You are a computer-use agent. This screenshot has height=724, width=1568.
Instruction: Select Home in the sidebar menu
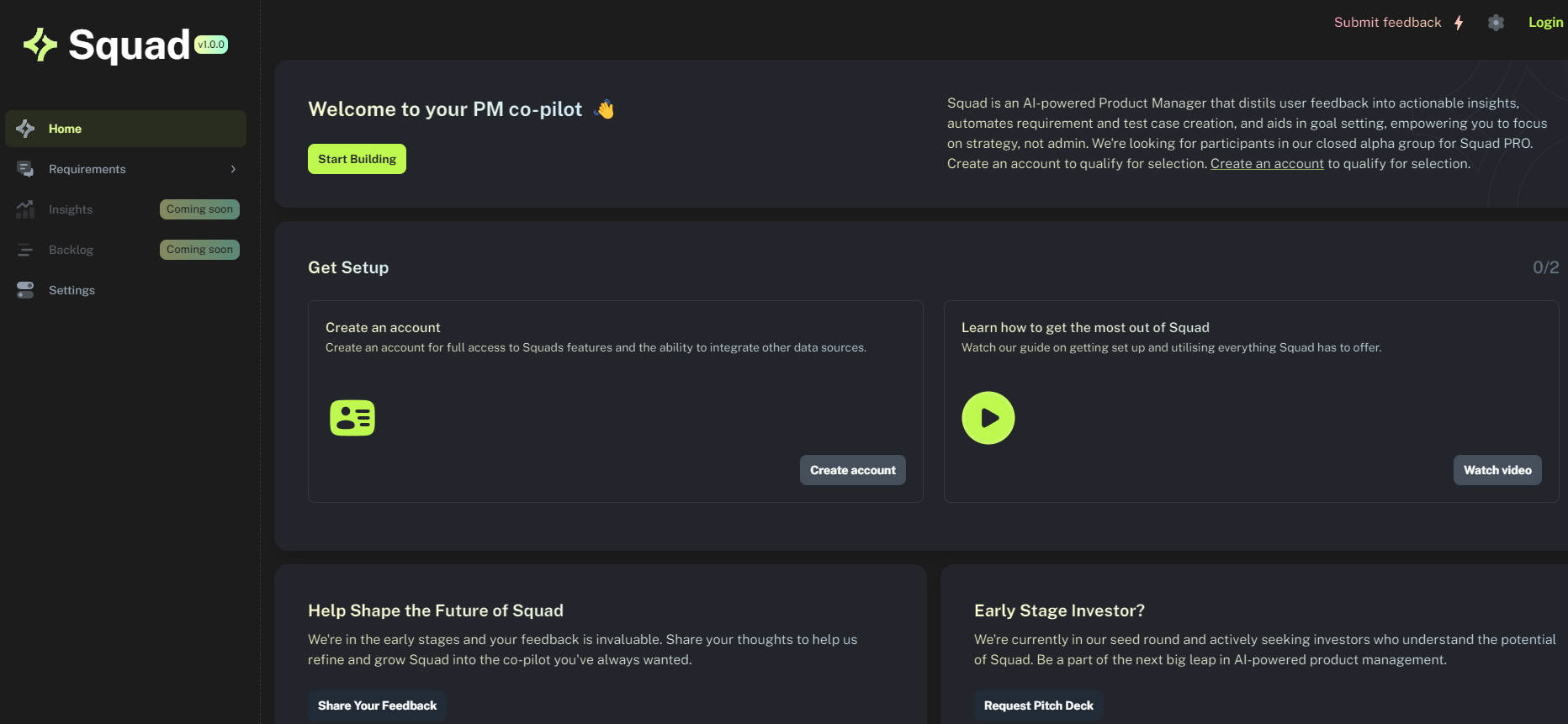coord(65,129)
